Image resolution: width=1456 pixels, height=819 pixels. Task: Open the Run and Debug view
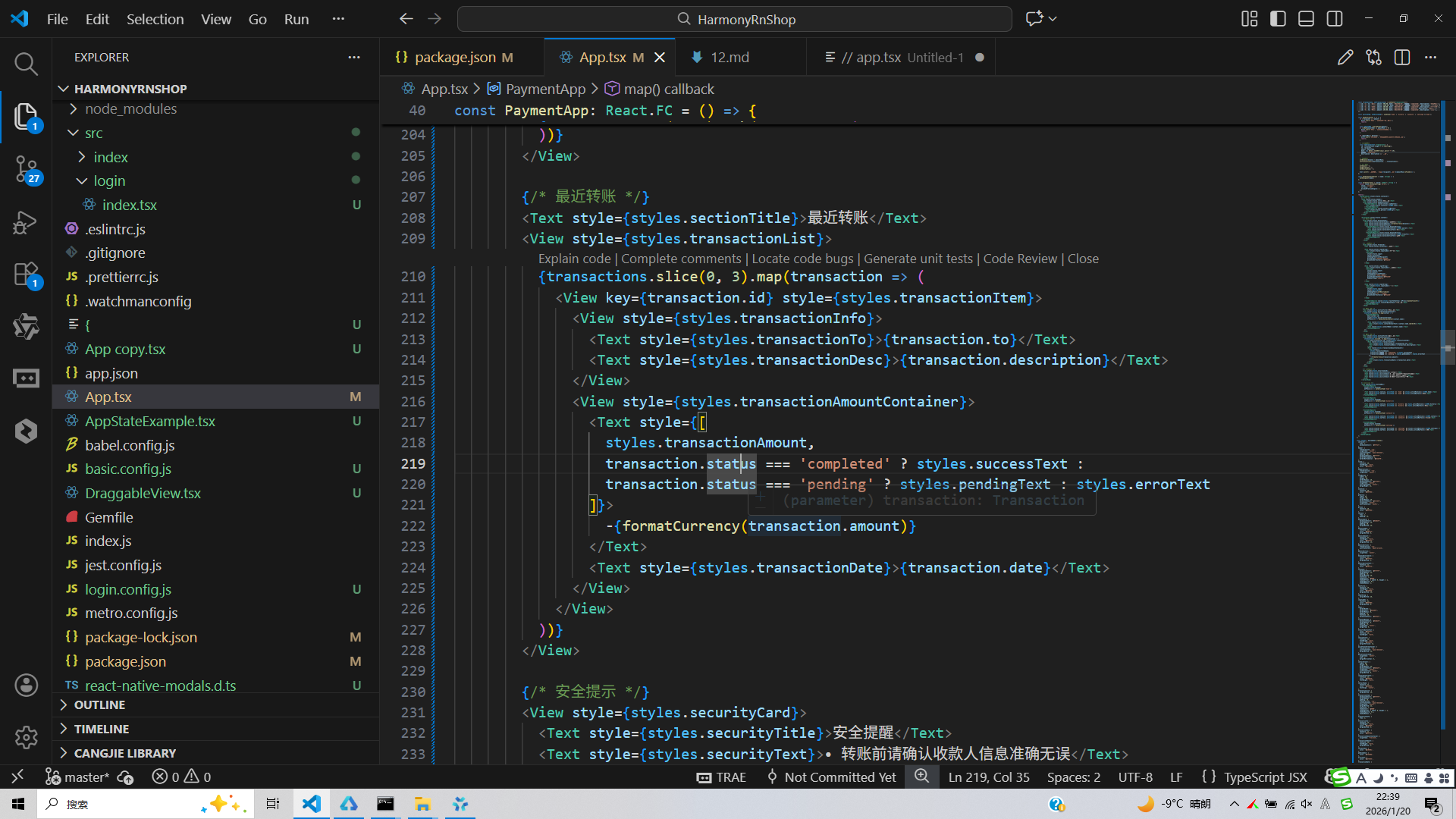(26, 221)
